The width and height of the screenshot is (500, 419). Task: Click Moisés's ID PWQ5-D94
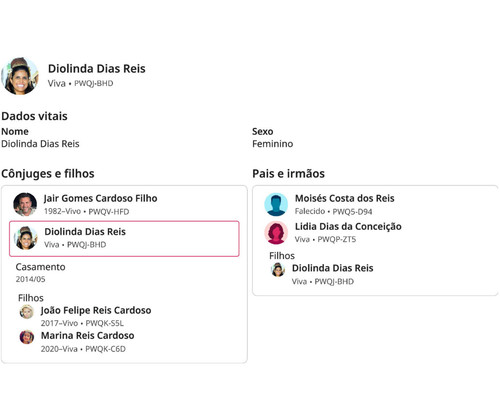click(x=352, y=212)
